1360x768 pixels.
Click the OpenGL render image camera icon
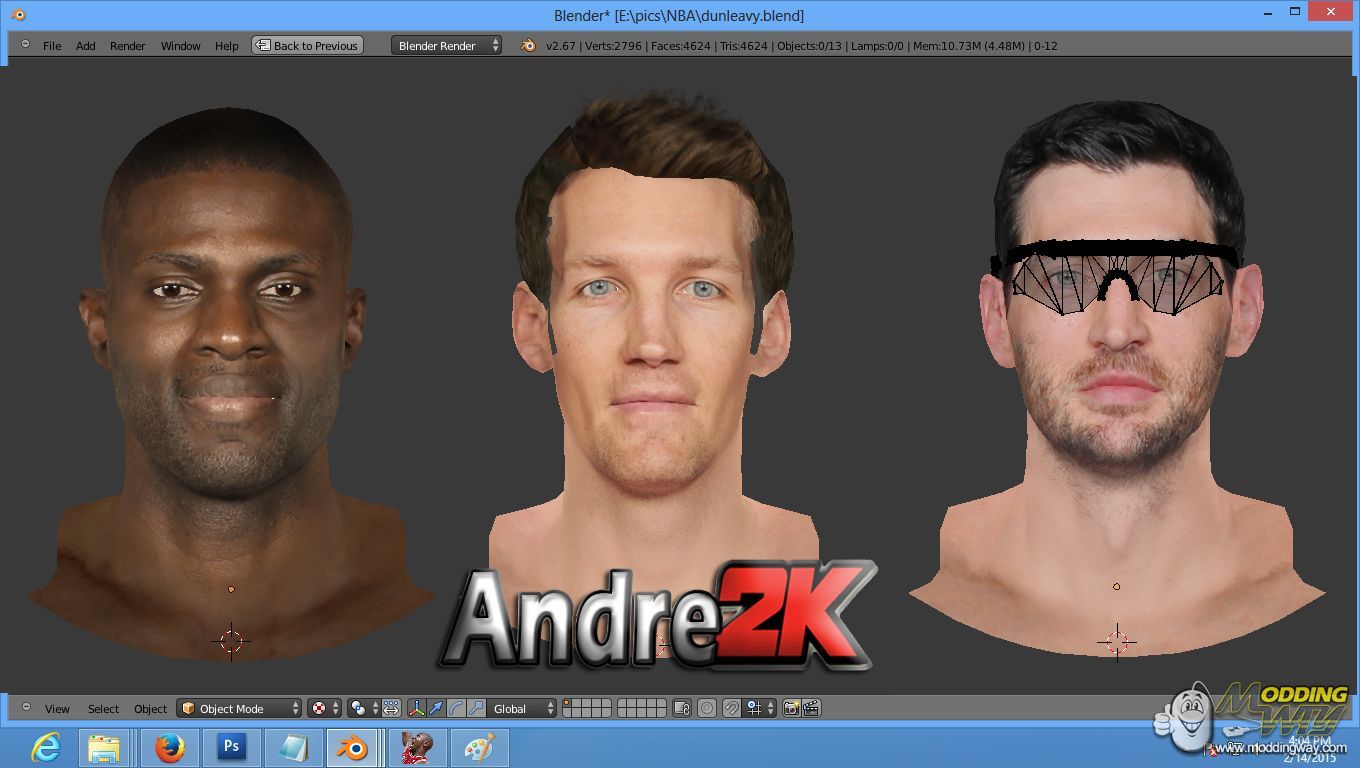[791, 708]
